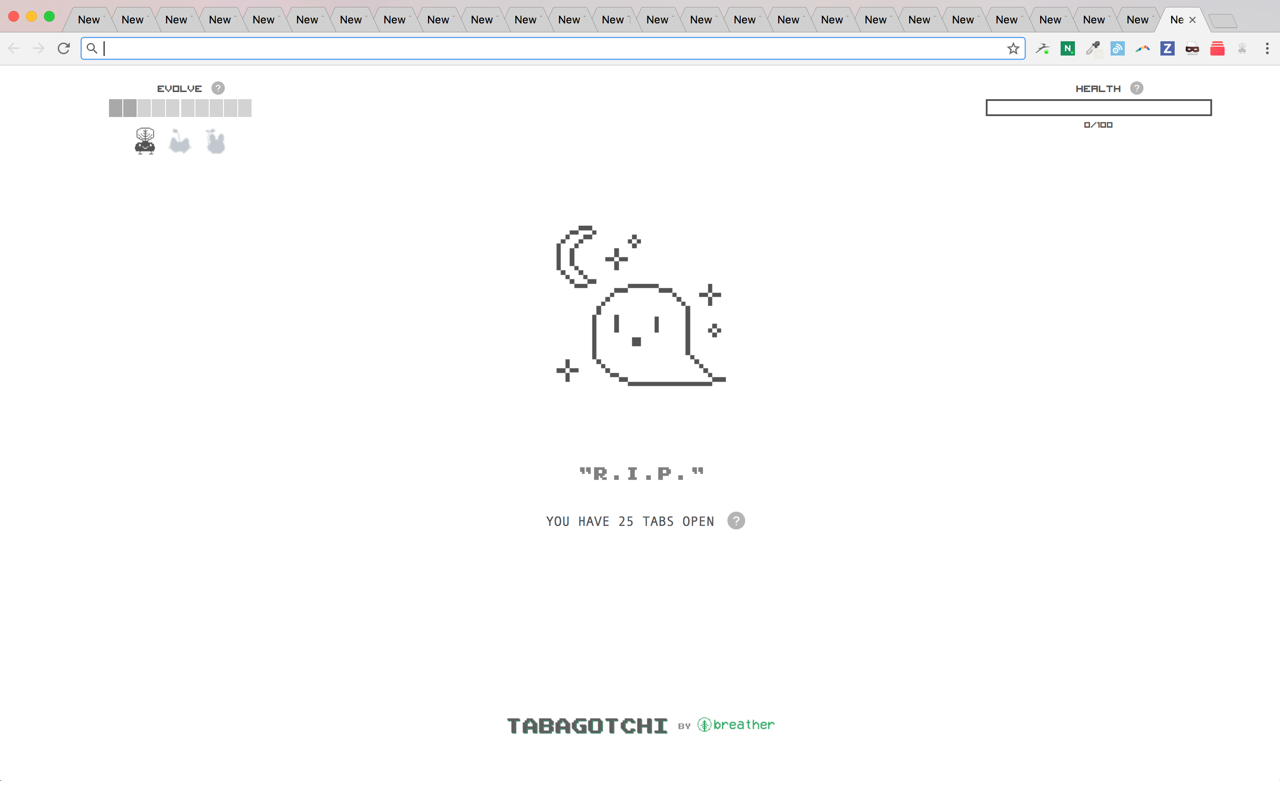Open the blue broadcast signal extension
Image resolution: width=1280 pixels, height=800 pixels.
click(x=1117, y=48)
